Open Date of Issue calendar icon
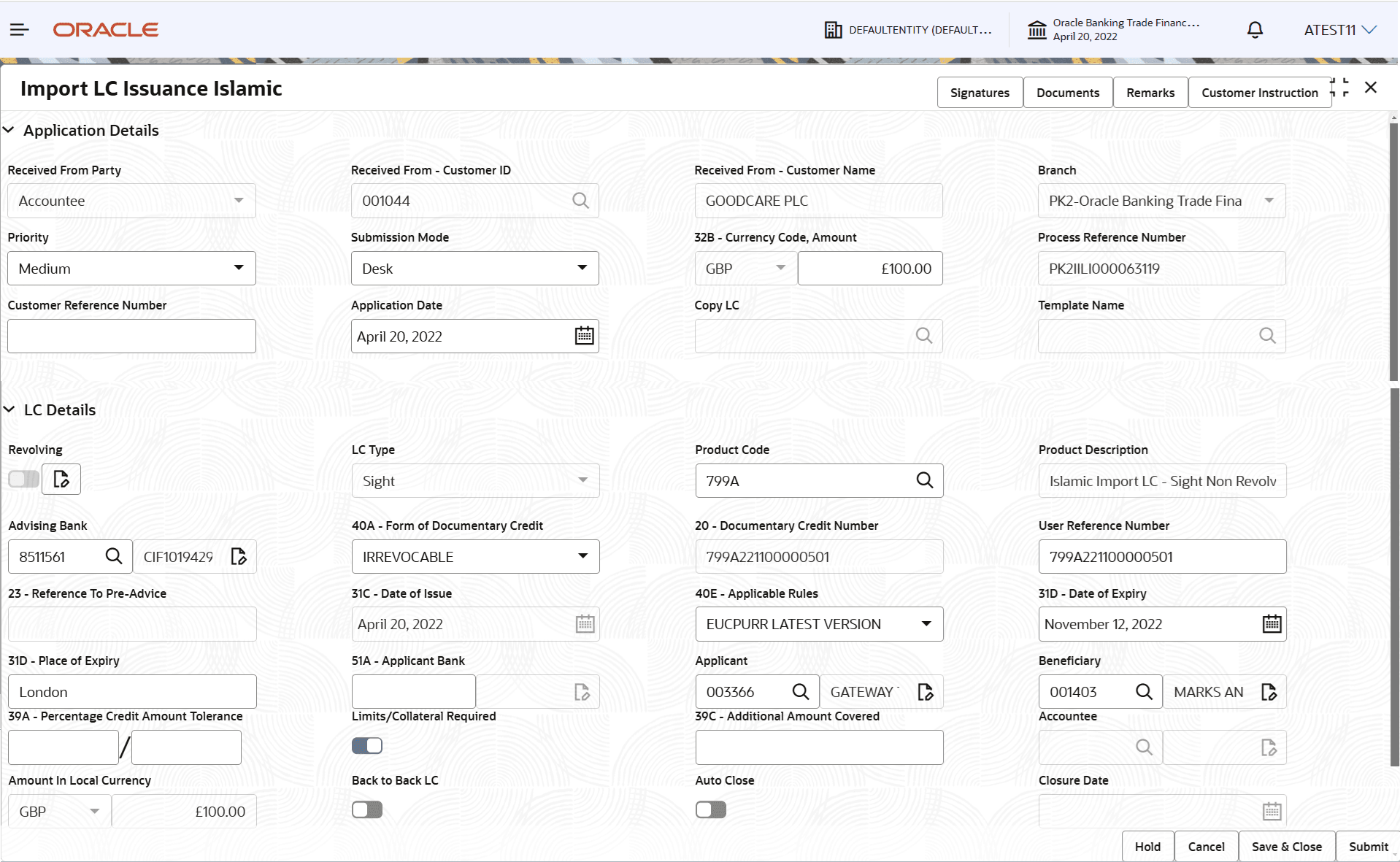 click(x=585, y=624)
